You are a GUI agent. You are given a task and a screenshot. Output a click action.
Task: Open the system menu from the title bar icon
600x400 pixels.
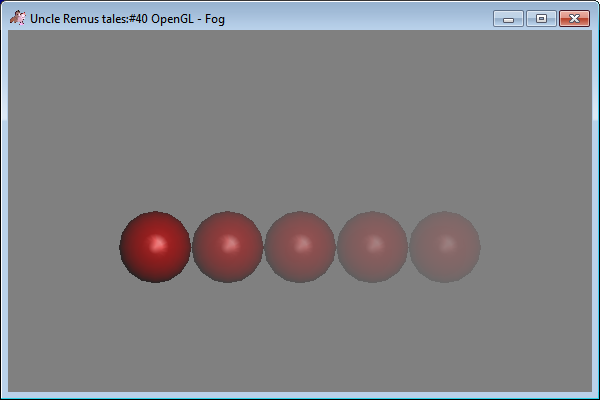pyautogui.click(x=17, y=19)
